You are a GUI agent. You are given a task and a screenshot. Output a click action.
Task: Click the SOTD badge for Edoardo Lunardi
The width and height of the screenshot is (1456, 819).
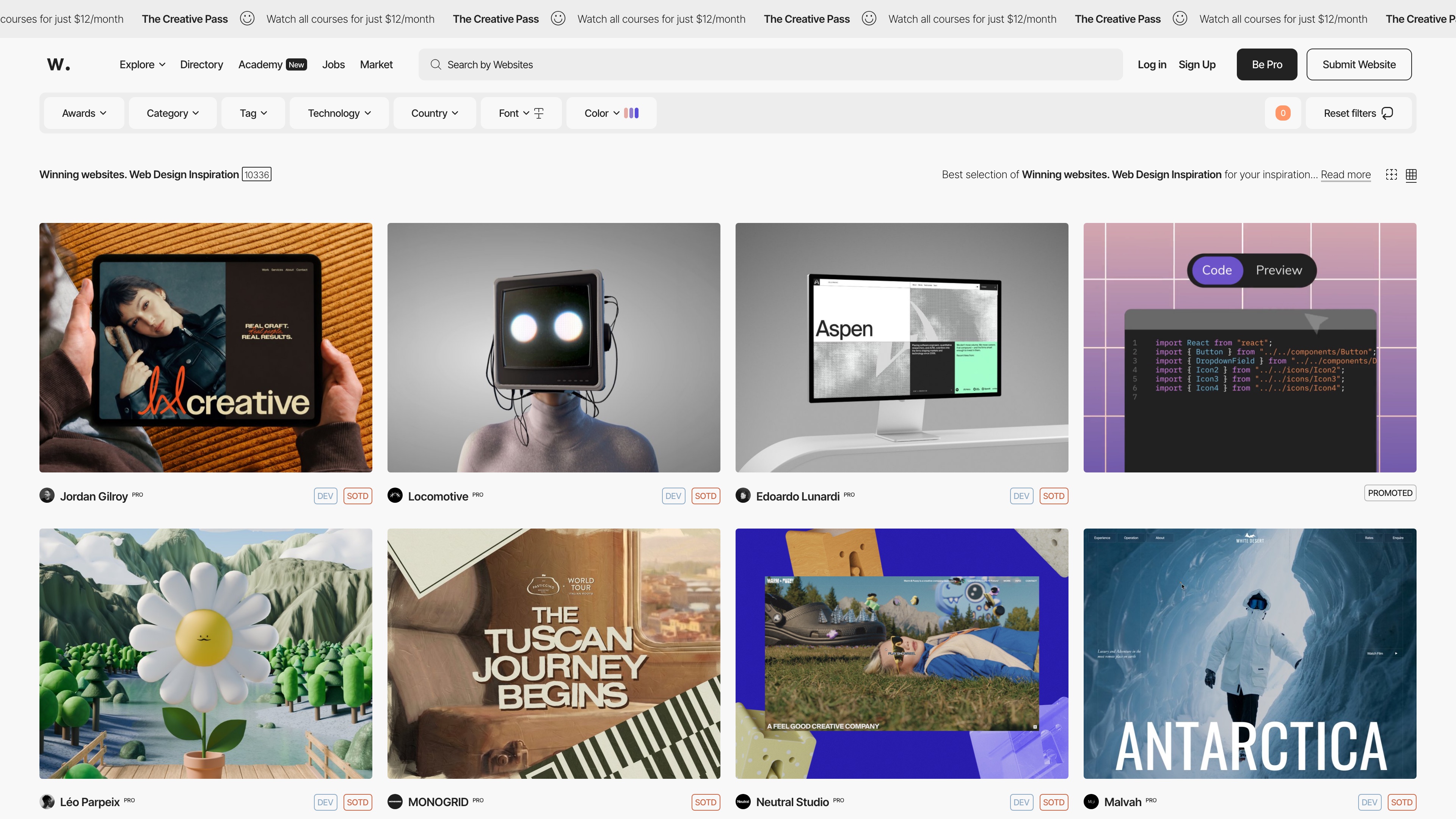click(x=1054, y=496)
